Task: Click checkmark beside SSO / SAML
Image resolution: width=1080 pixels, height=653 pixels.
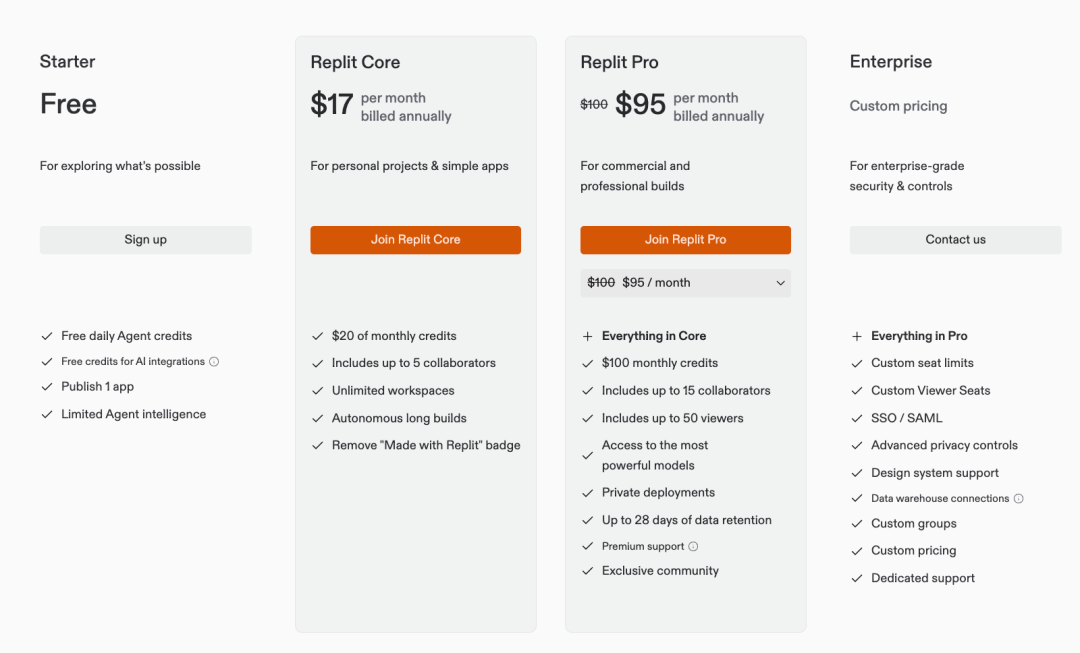Action: (x=857, y=419)
